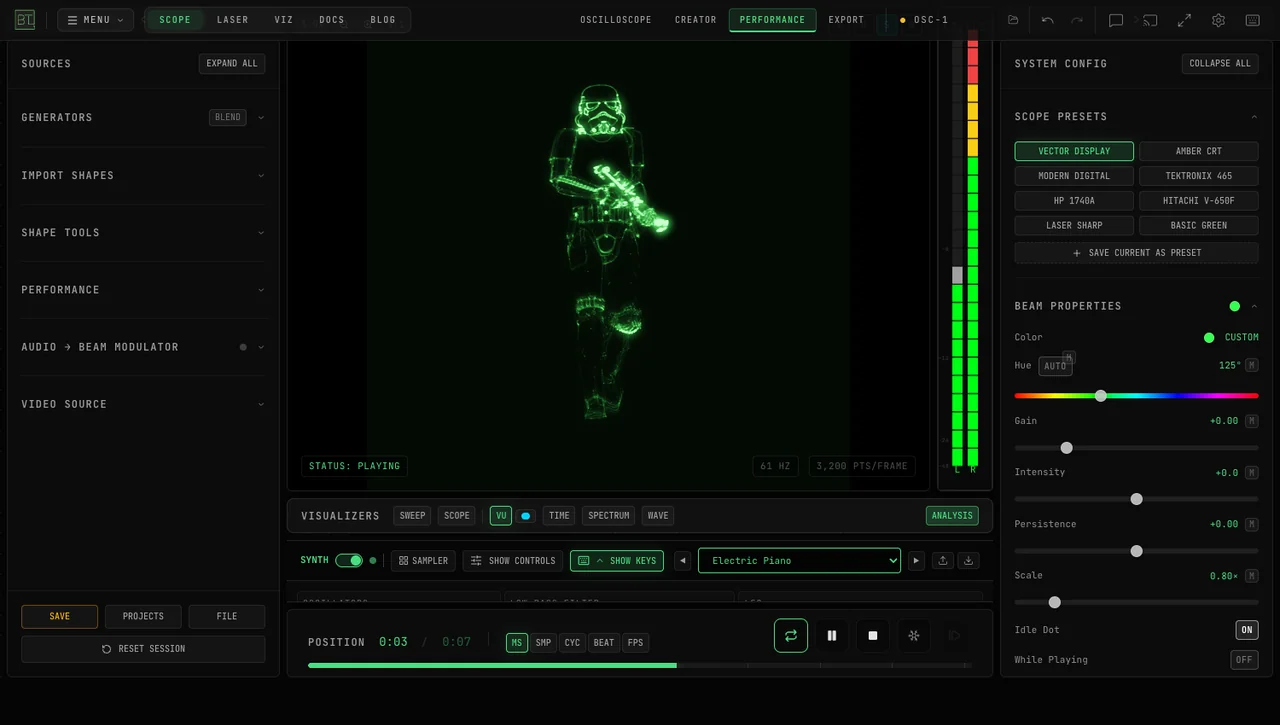The width and height of the screenshot is (1280, 725).
Task: Redo the last undone action
Action: point(1077,20)
